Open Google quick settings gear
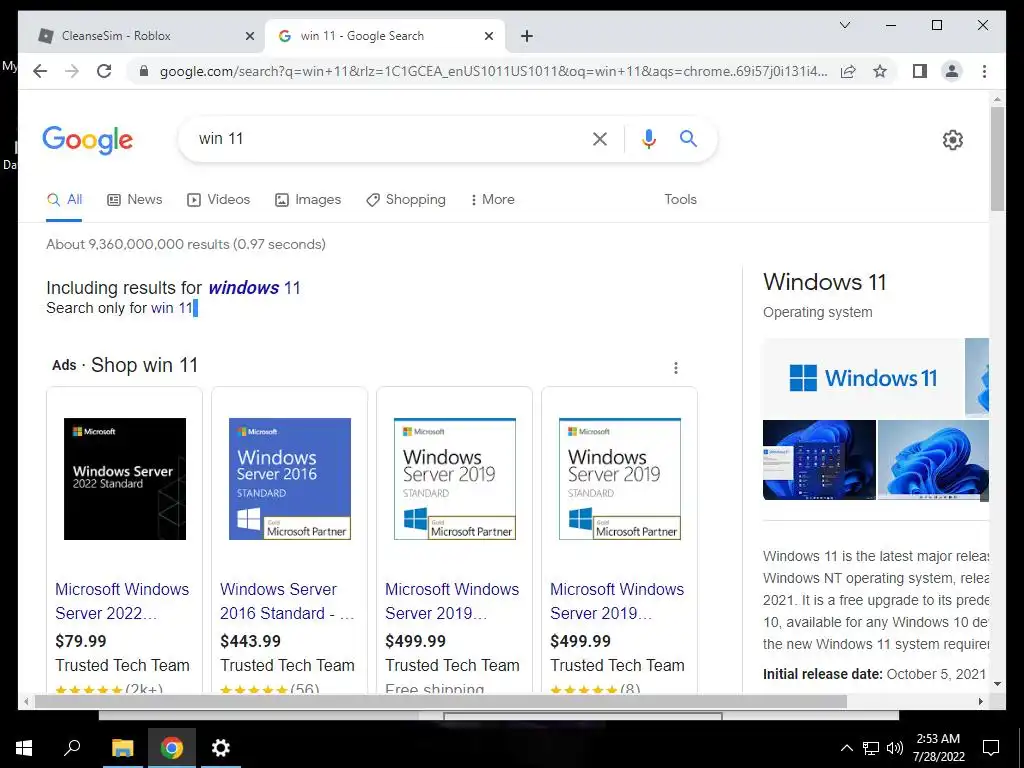Viewport: 1024px width, 768px height. 952,140
